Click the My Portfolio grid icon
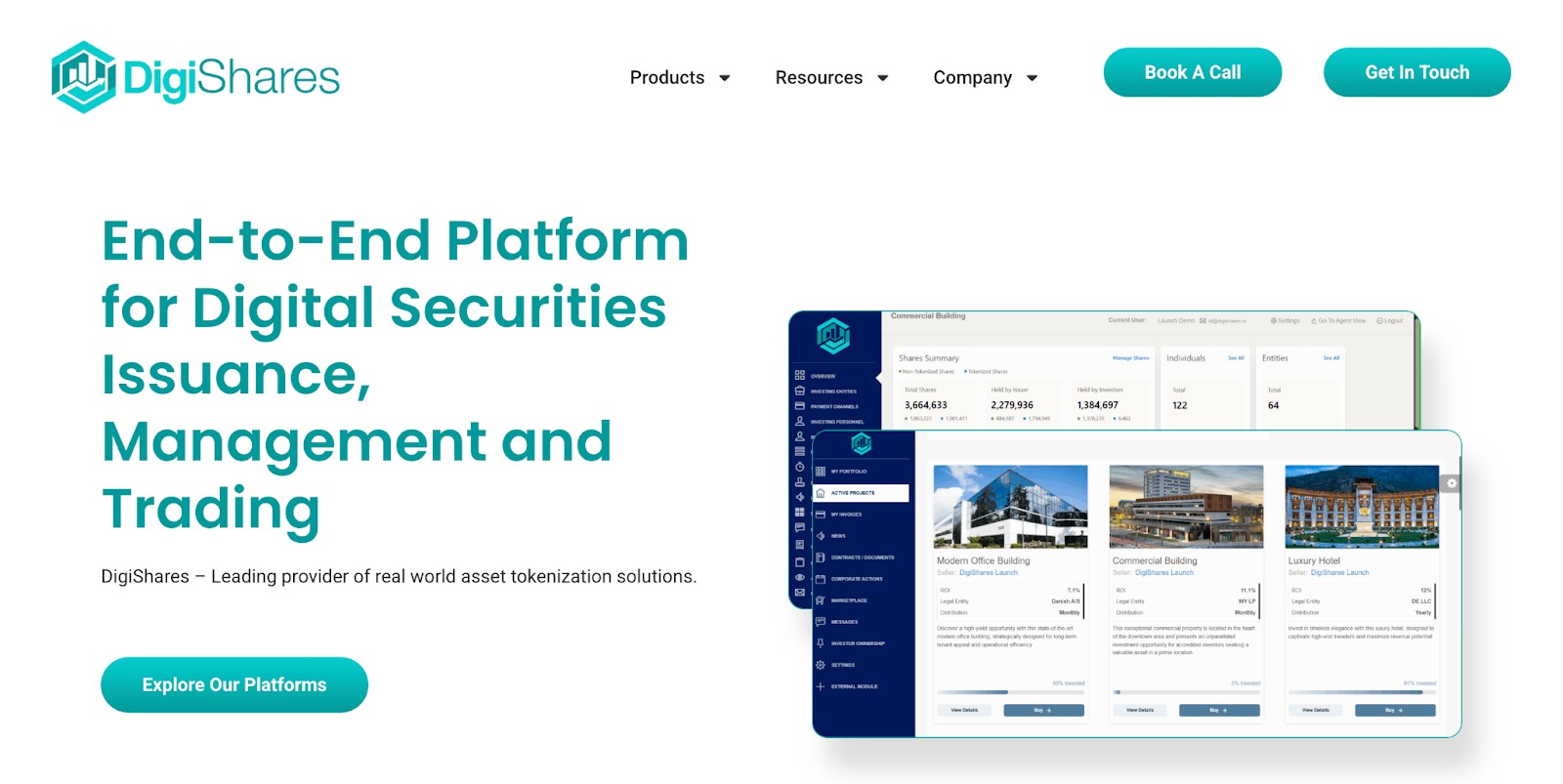1563x784 pixels. [821, 472]
